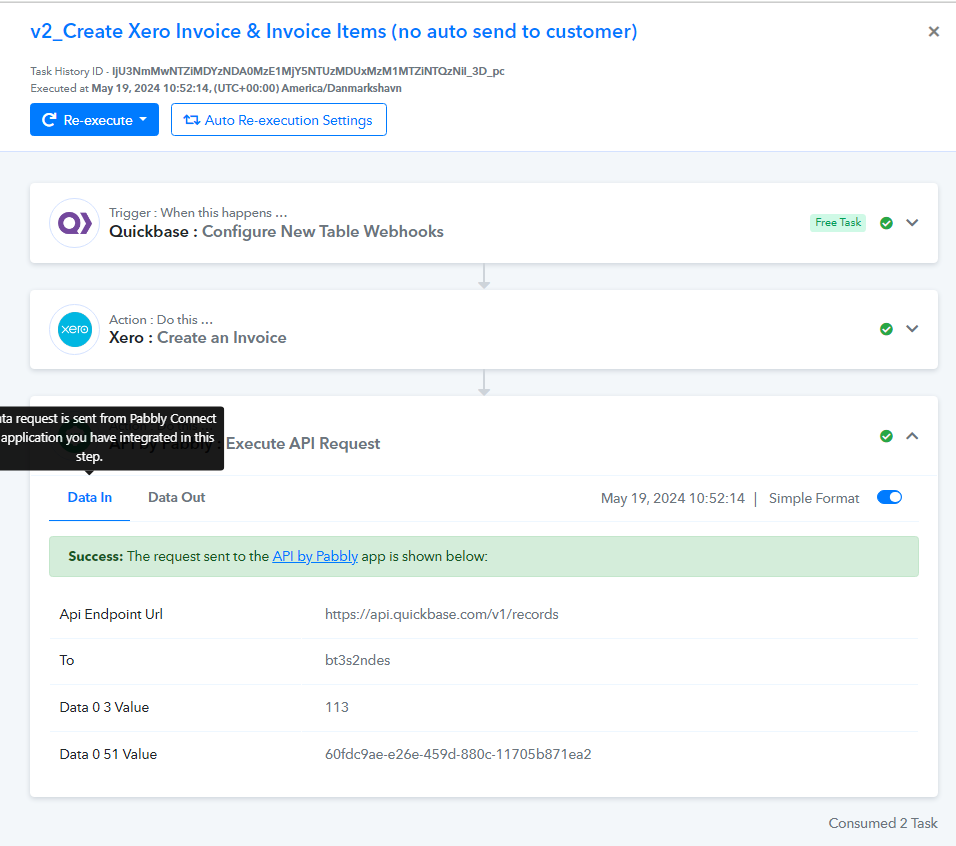Click the Task History ID value
The height and width of the screenshot is (846, 956).
tap(308, 71)
